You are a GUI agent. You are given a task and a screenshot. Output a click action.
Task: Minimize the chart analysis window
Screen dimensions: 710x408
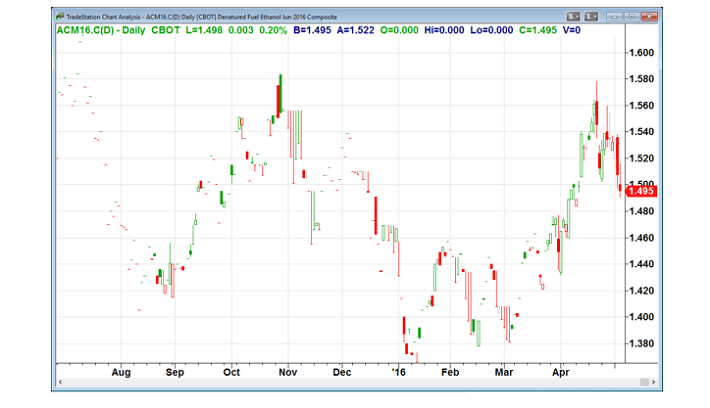pyautogui.click(x=614, y=17)
